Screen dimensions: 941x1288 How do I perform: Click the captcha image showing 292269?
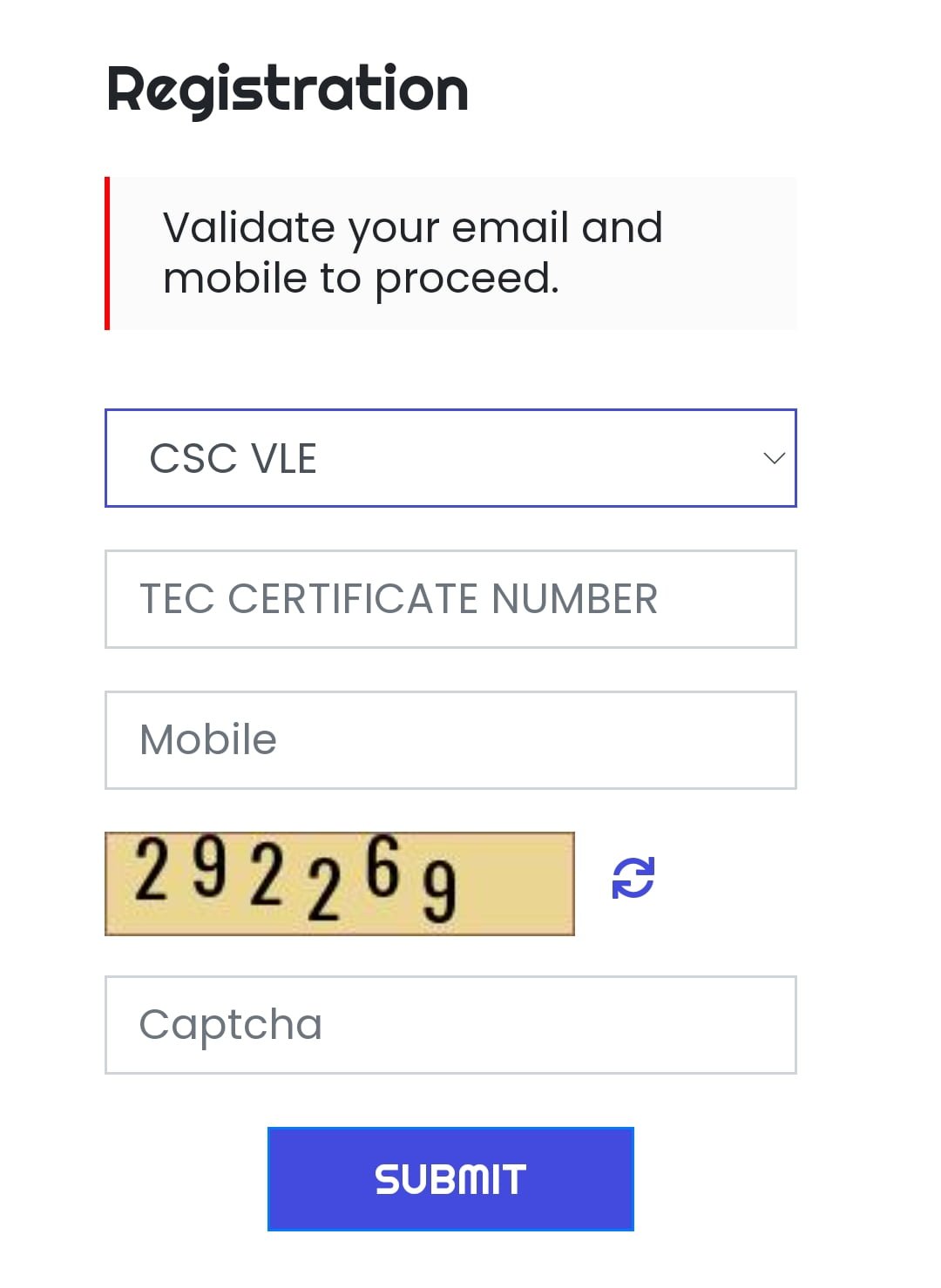pyautogui.click(x=339, y=883)
